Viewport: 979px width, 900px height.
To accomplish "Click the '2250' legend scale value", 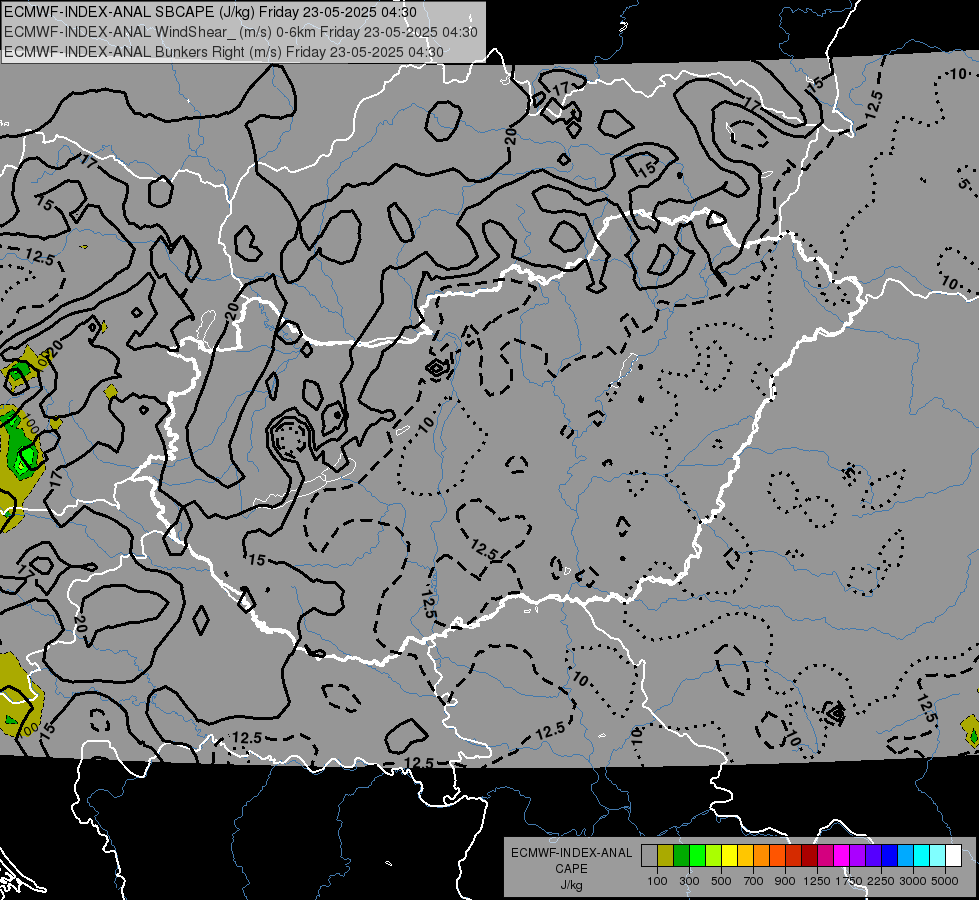I will tap(881, 881).
